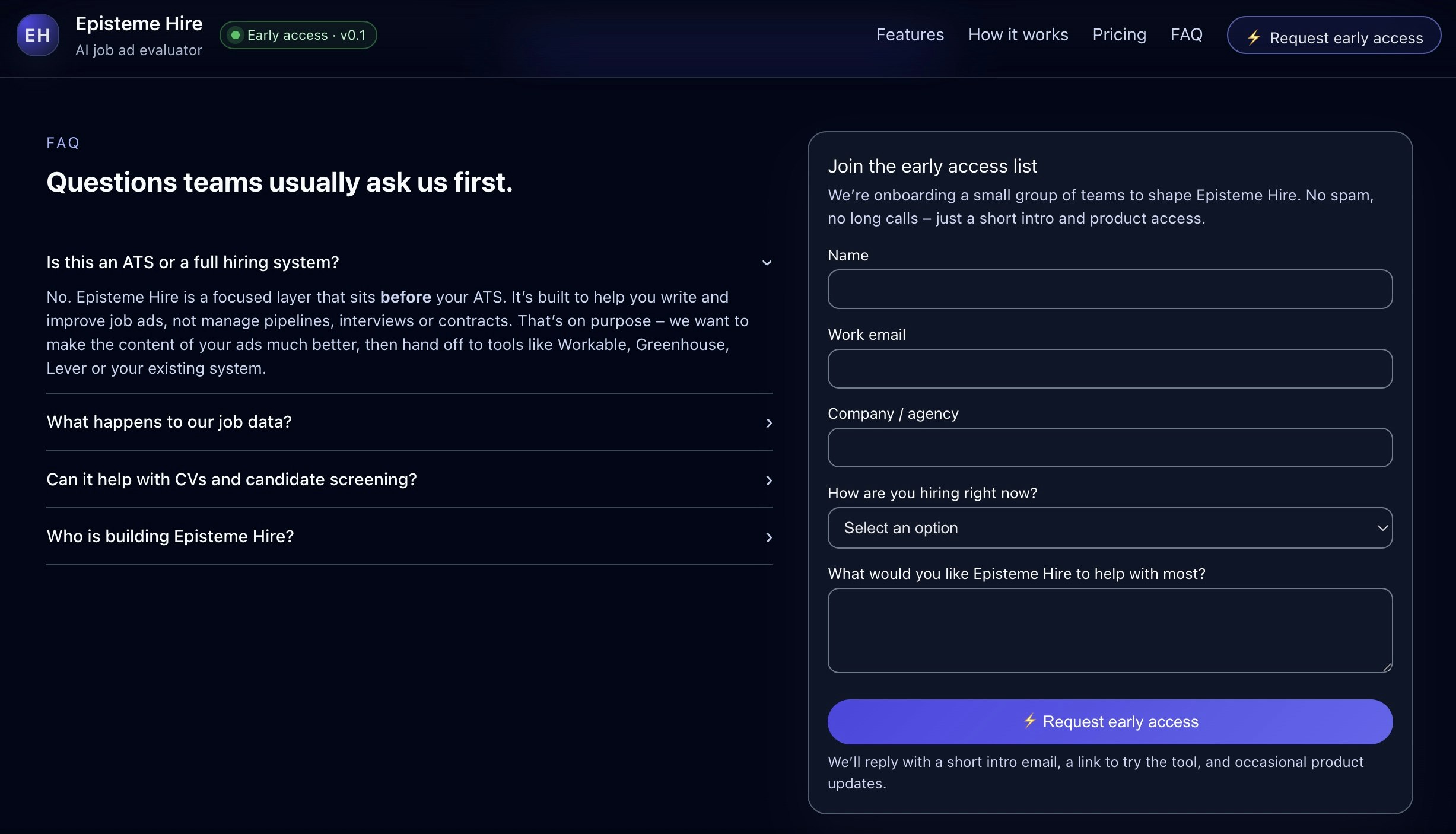Image resolution: width=1456 pixels, height=834 pixels.
Task: Click the lightning icon in top Request early access button
Action: click(1255, 36)
